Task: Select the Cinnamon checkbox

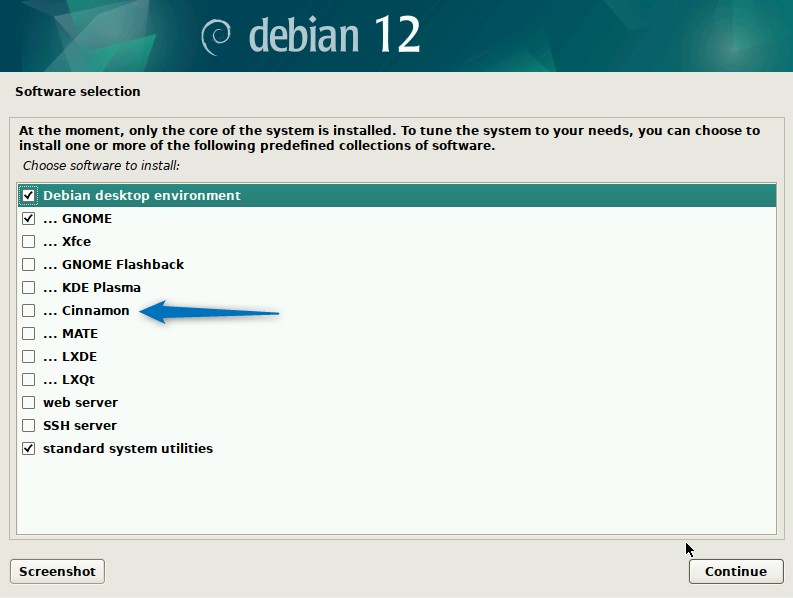Action: click(28, 311)
